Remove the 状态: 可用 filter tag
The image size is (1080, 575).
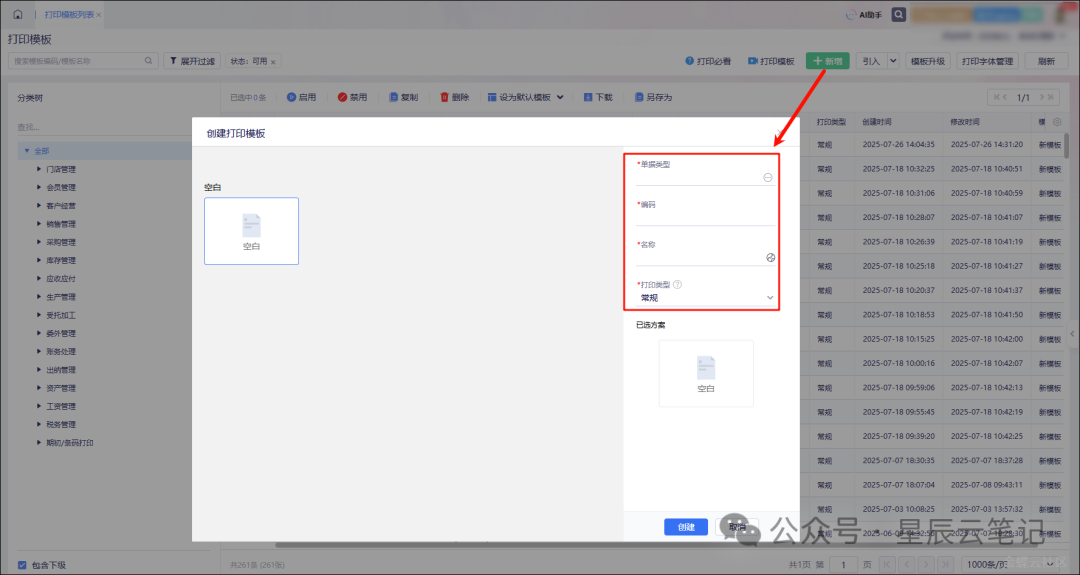(274, 61)
